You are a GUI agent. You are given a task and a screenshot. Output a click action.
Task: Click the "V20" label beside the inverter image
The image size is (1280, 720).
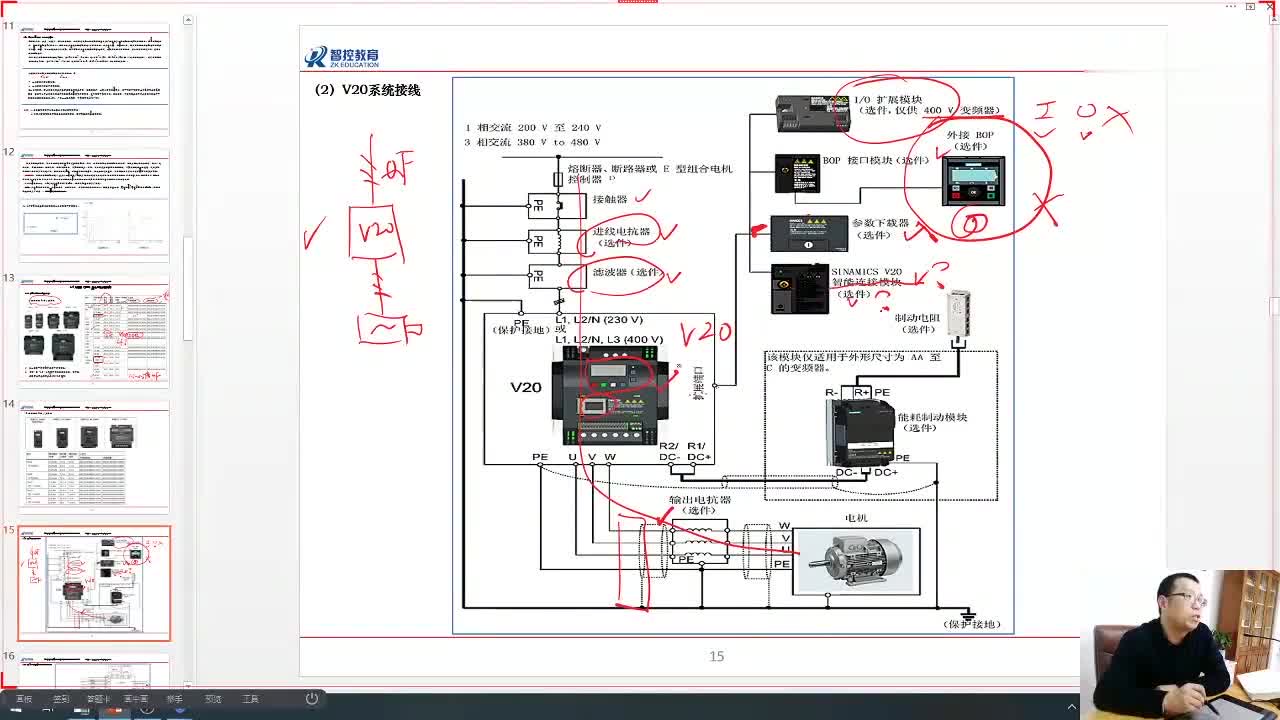(526, 387)
